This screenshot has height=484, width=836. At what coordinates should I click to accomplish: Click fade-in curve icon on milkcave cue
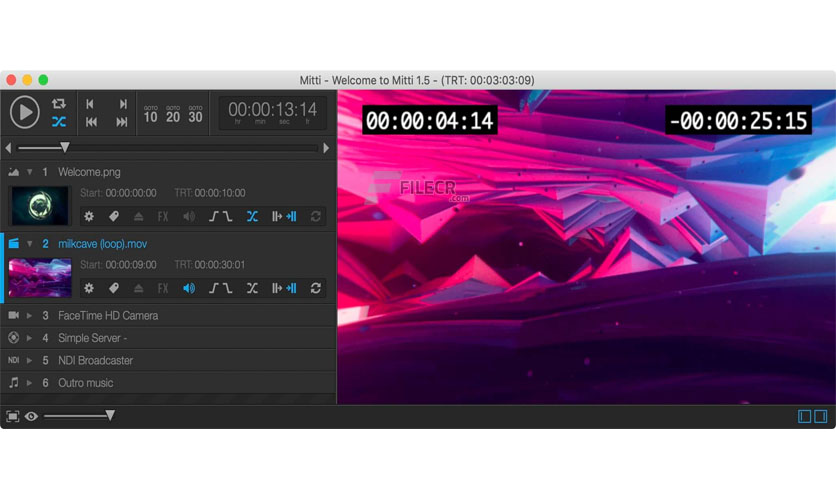pos(213,288)
